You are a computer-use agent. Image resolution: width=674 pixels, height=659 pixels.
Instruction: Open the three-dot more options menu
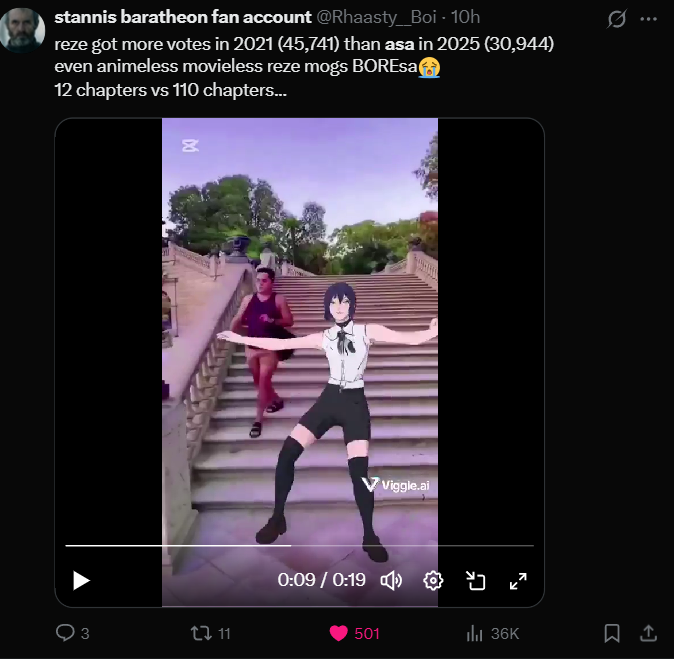pyautogui.click(x=648, y=19)
